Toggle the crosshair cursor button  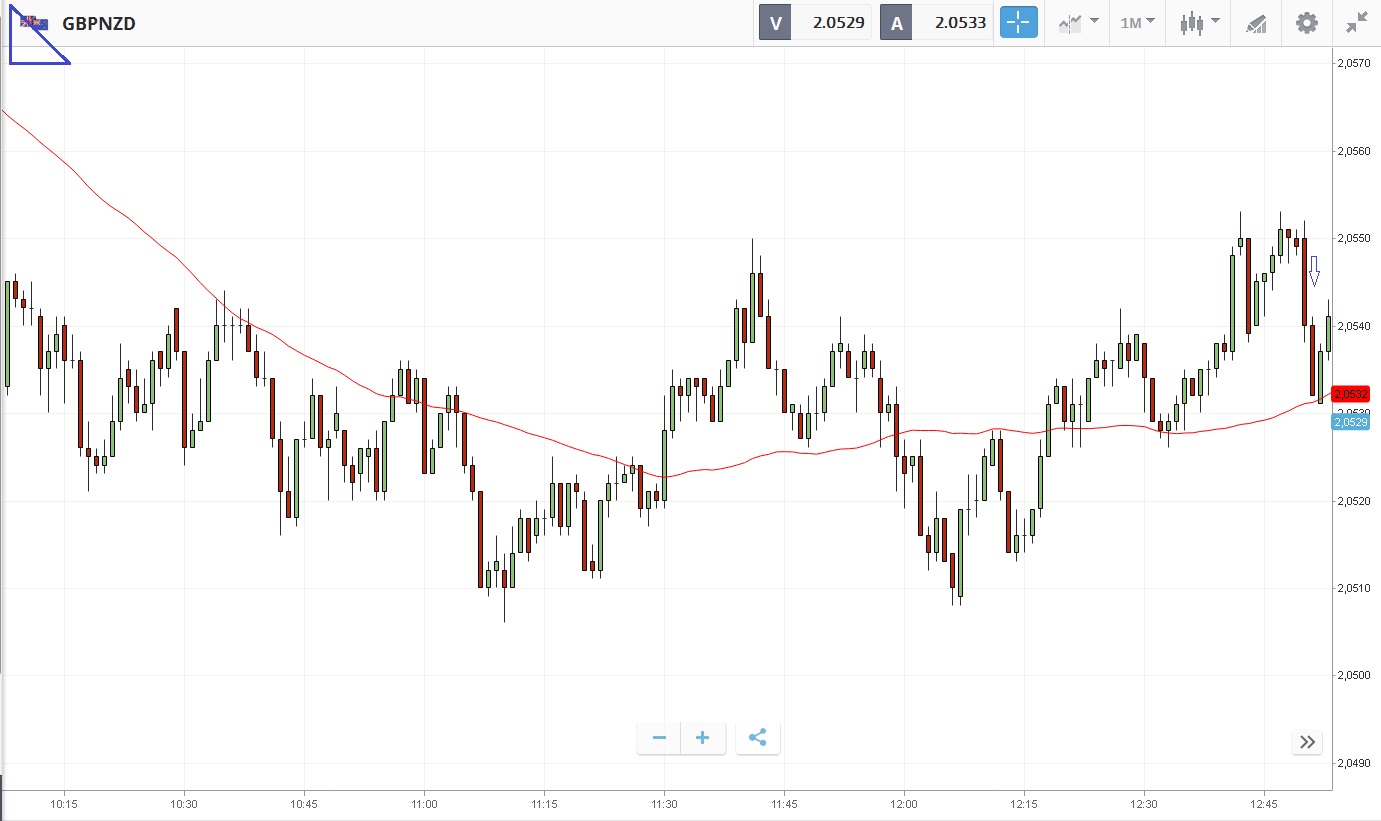pyautogui.click(x=1020, y=23)
